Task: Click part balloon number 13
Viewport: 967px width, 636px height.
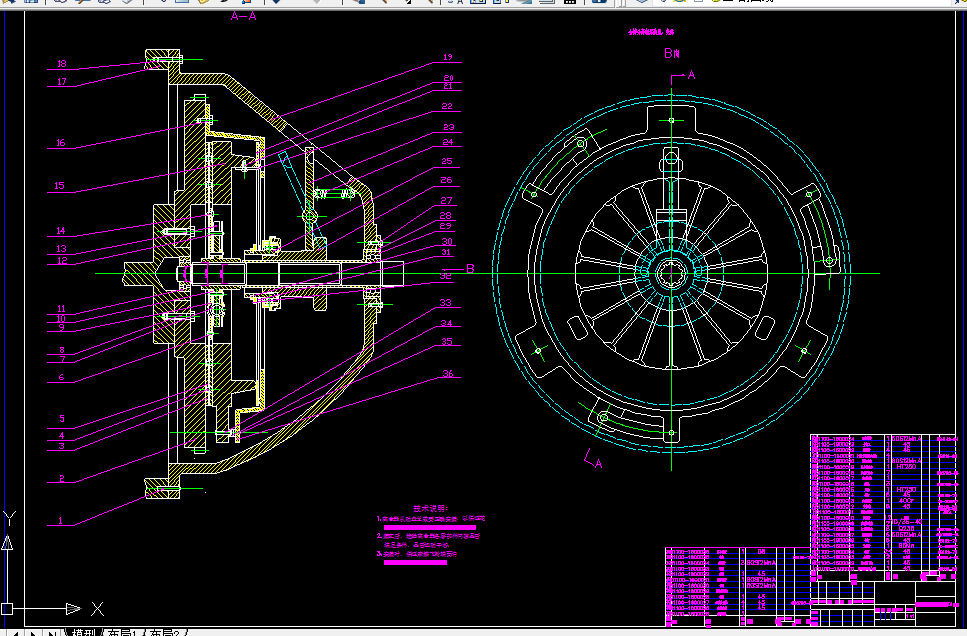Action: [61, 249]
